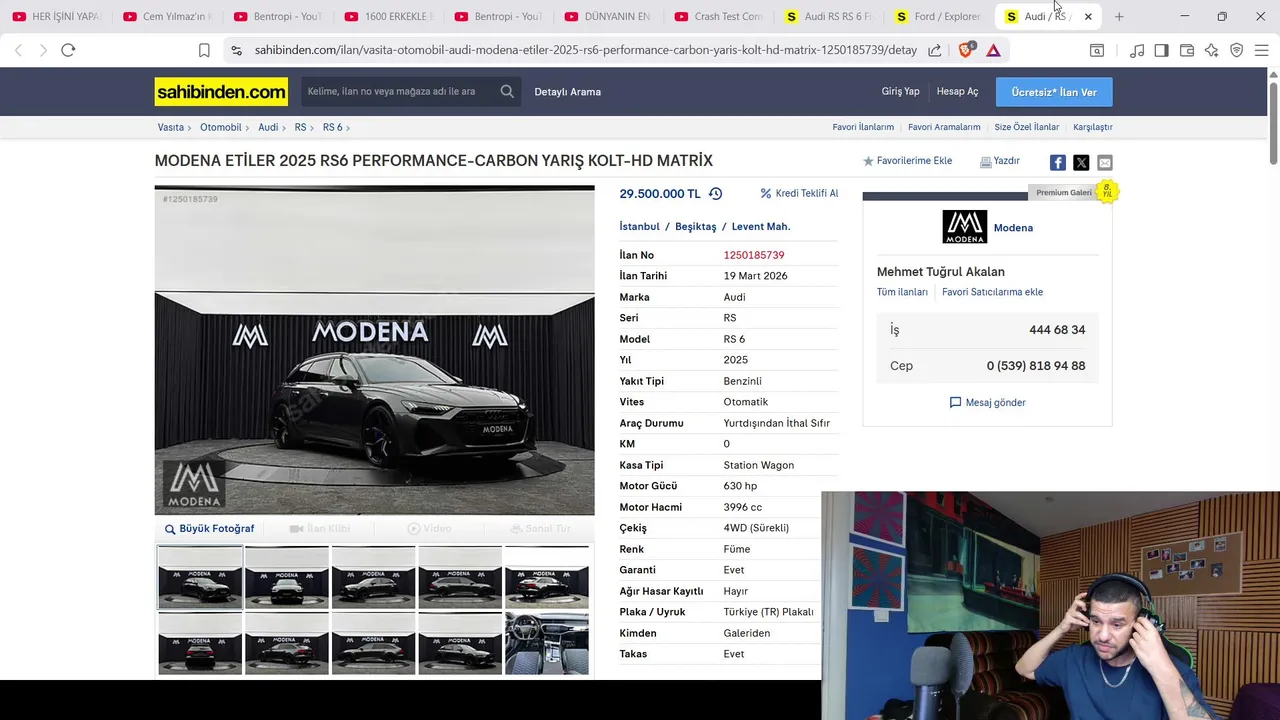This screenshot has width=1280, height=720.
Task: Click Karşılaştır
Action: pyautogui.click(x=1092, y=127)
